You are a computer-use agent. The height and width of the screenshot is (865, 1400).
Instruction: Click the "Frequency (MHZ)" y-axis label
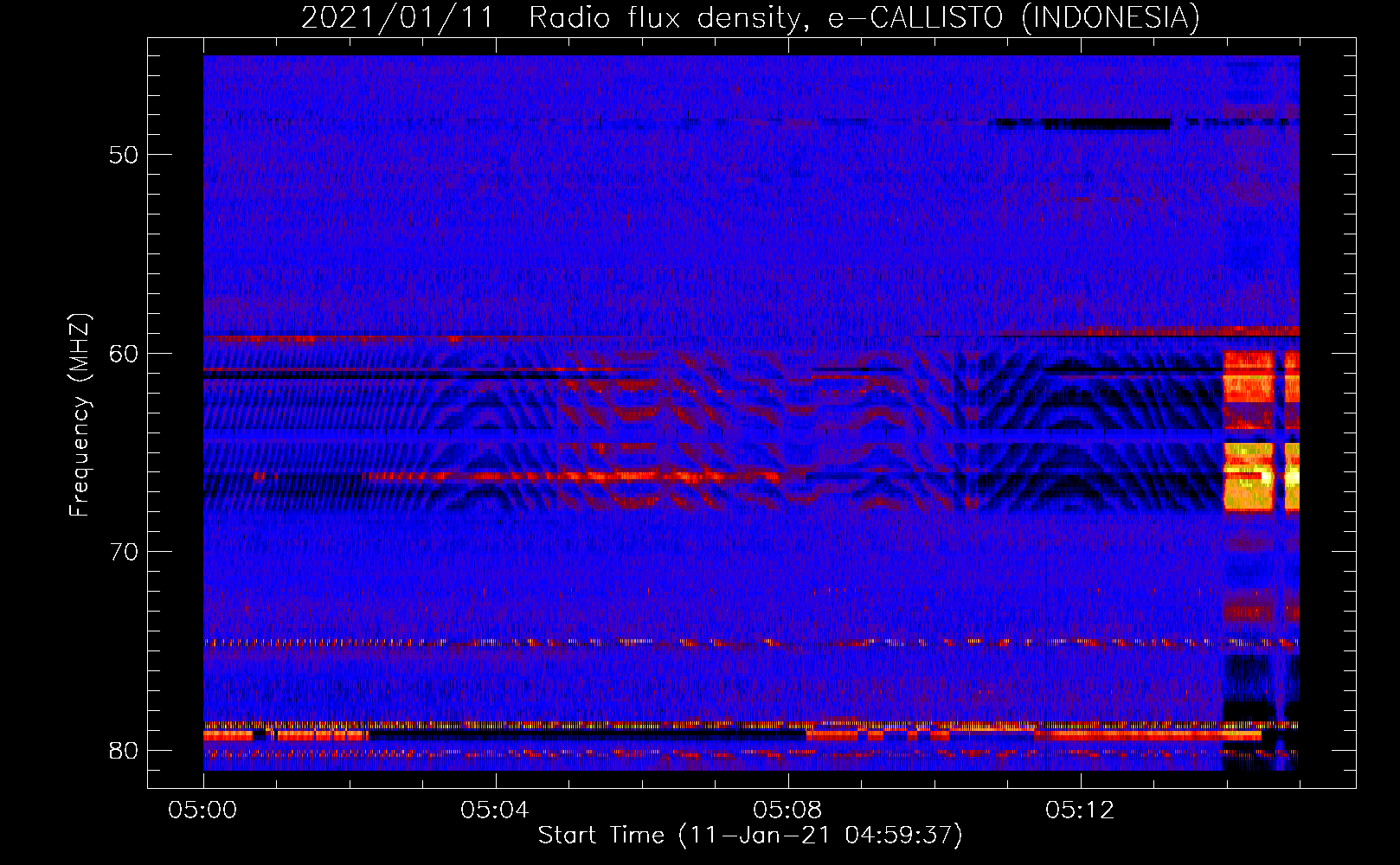80,415
